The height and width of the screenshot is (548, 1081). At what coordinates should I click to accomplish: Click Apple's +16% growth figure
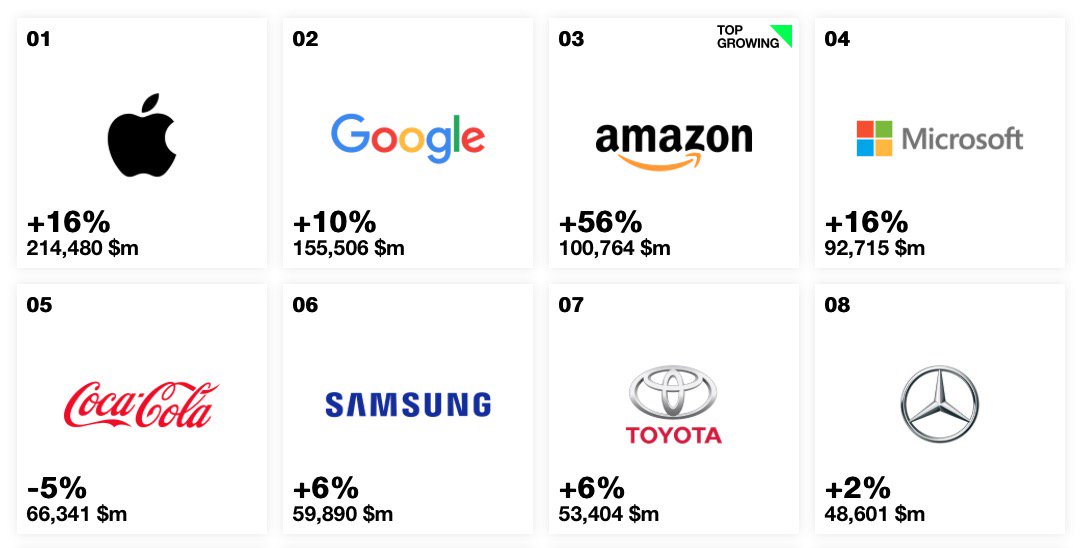(x=68, y=222)
